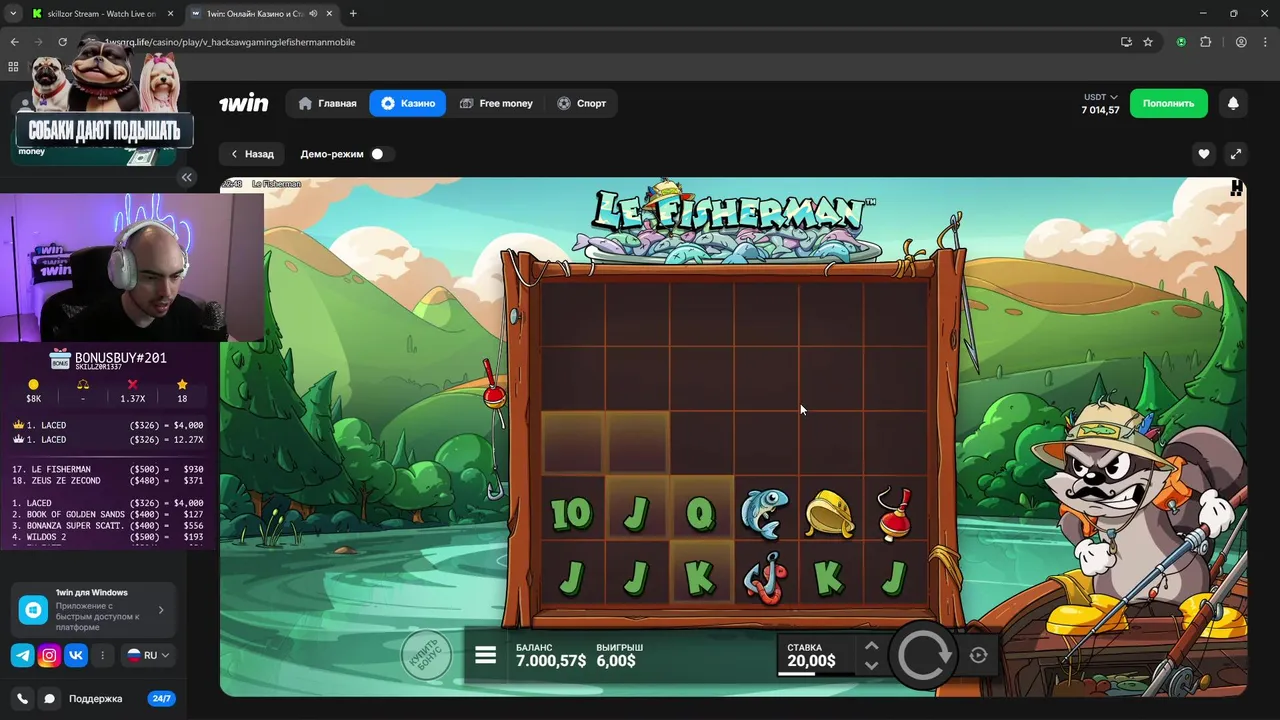This screenshot has height=720, width=1280.
Task: Switch to the skillzor Stream browser tab
Action: [100, 14]
